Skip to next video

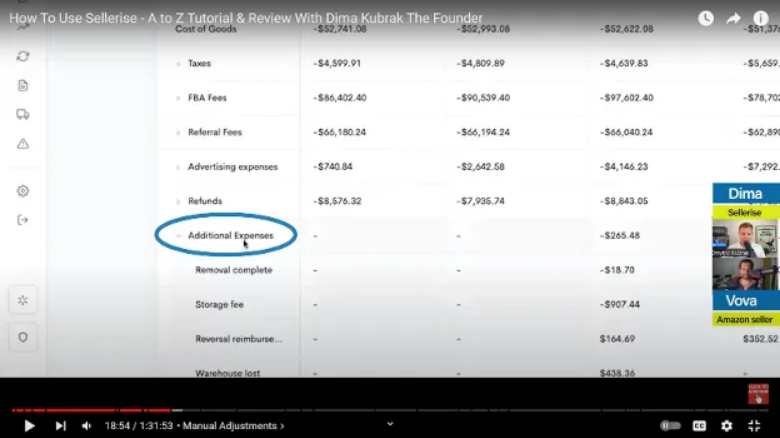tap(60, 426)
